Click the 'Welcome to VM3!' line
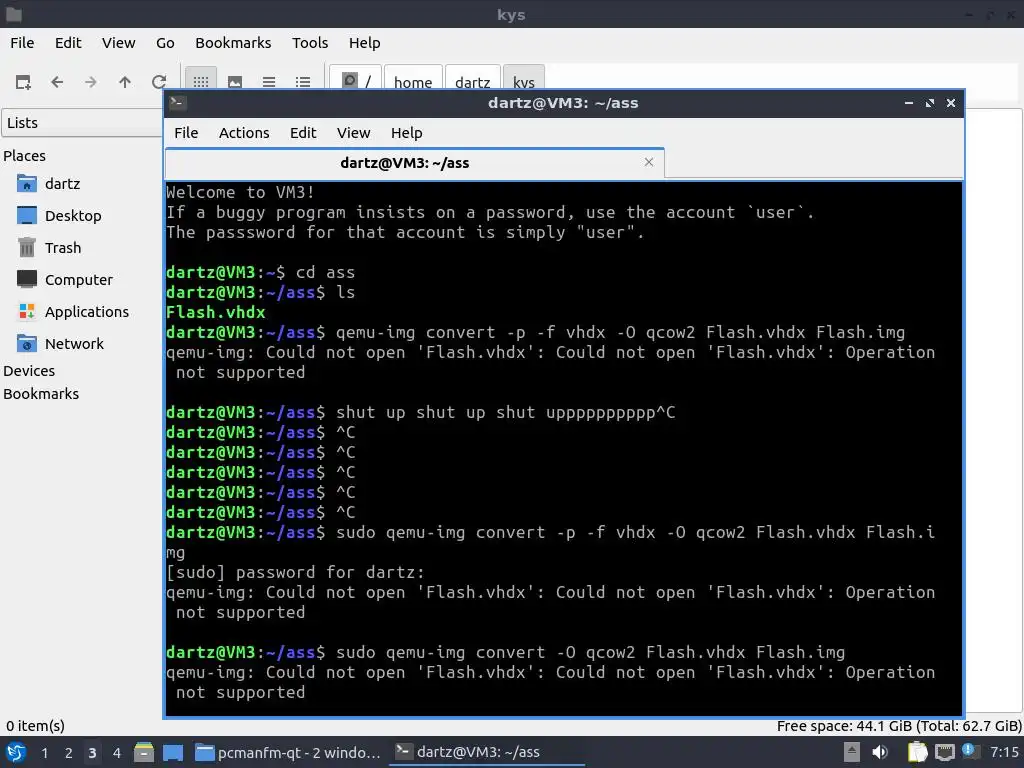The image size is (1024, 768). pyautogui.click(x=240, y=192)
